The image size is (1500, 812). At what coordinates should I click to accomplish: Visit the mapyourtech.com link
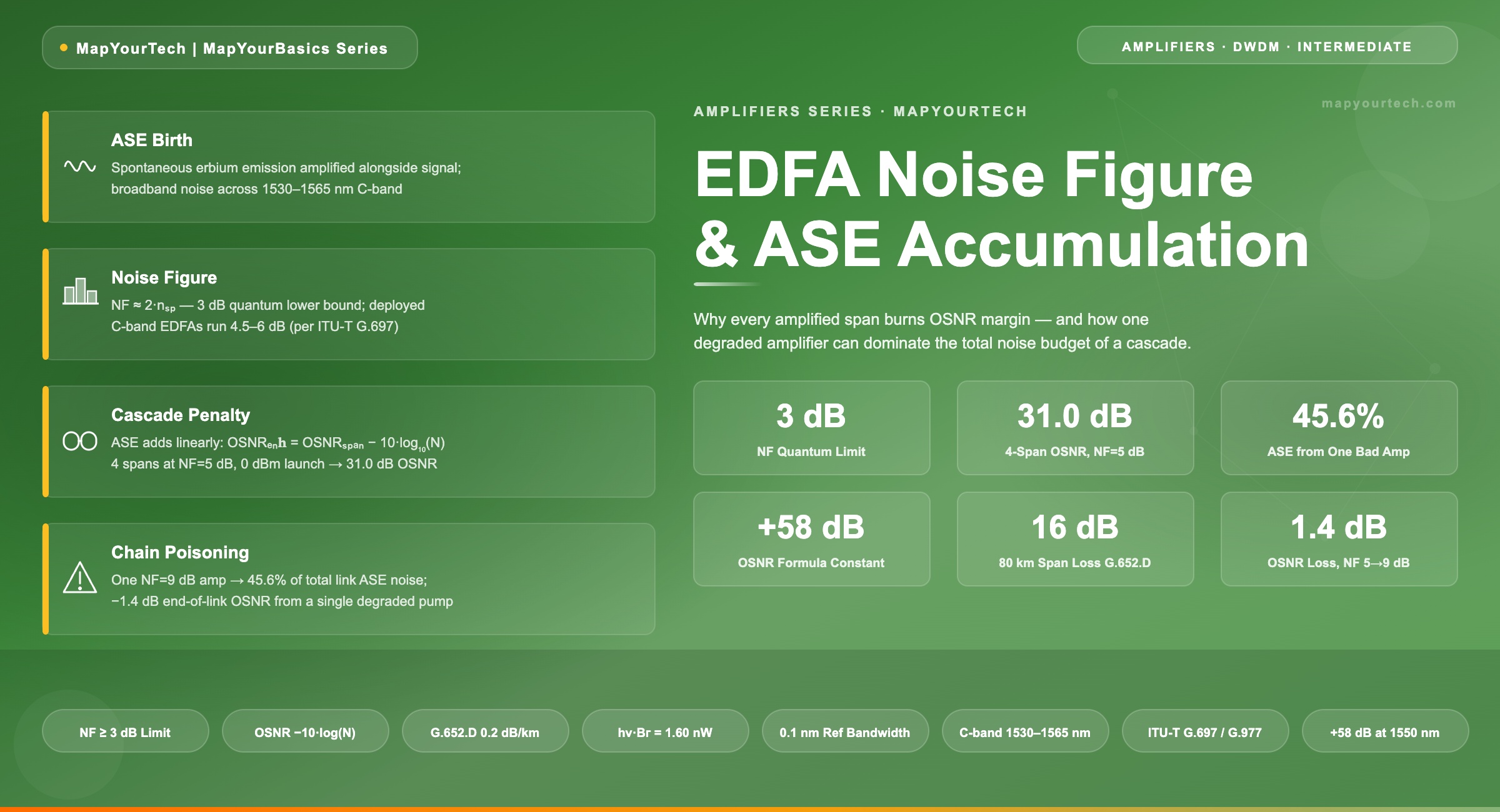[1389, 103]
